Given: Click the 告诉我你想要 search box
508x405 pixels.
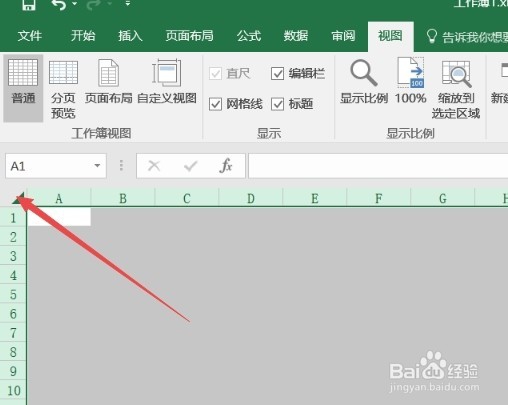Looking at the screenshot, I should pyautogui.click(x=467, y=36).
